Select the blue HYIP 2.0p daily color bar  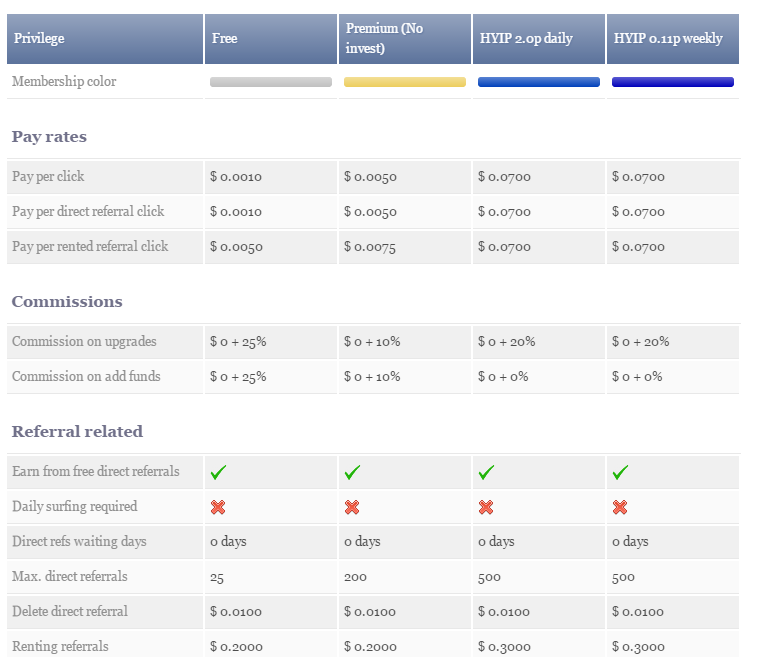tap(539, 82)
